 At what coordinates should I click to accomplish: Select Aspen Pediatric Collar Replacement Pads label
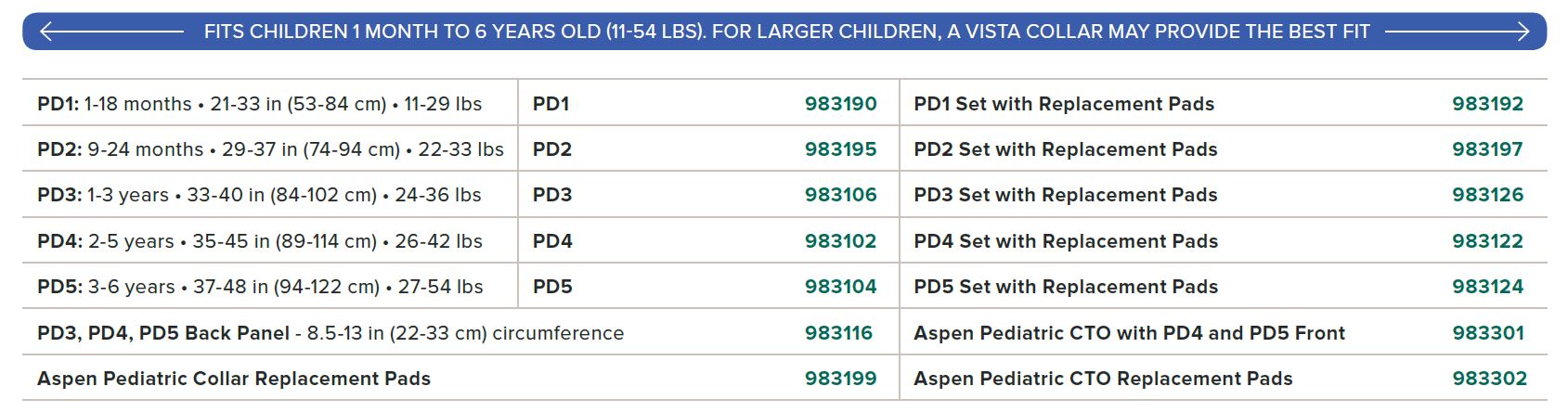pos(234,379)
